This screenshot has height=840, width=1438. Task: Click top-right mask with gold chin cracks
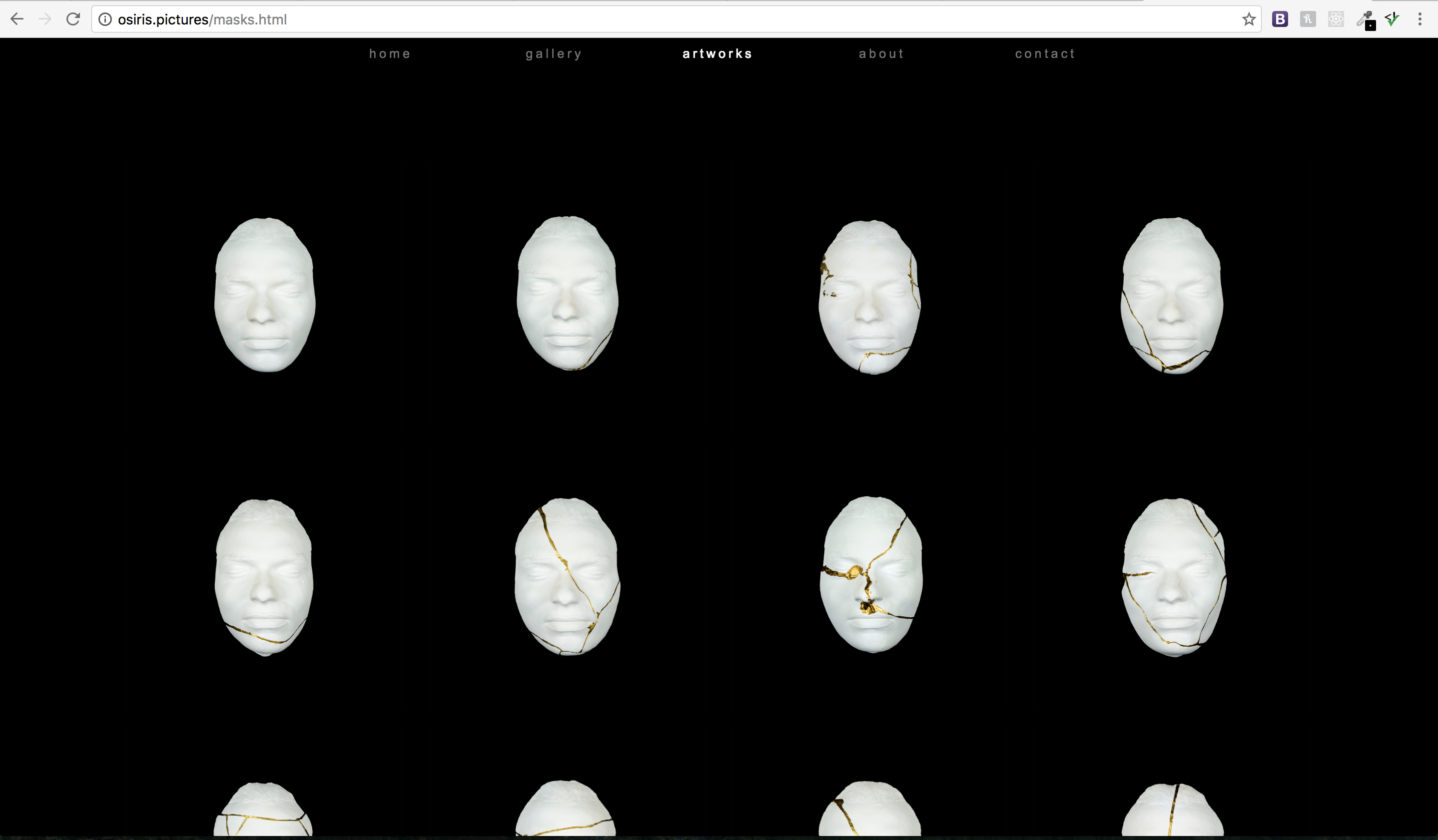click(x=1172, y=295)
